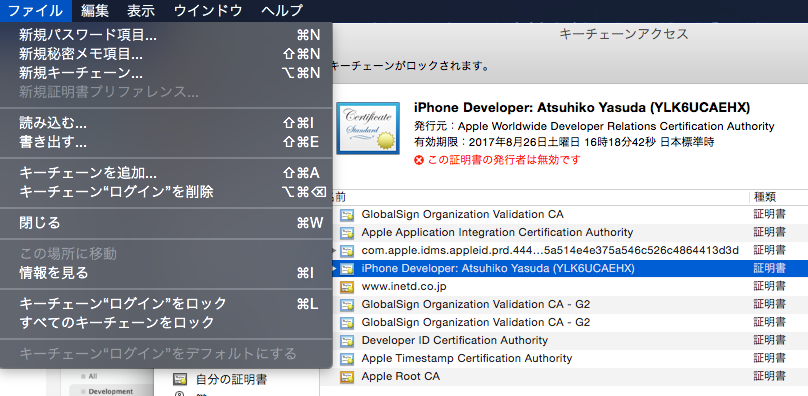
Task: Open the 編集 menu
Action: pos(94,10)
